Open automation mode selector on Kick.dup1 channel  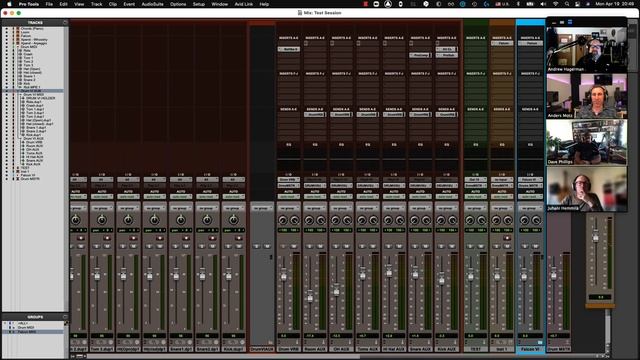[x=233, y=197]
